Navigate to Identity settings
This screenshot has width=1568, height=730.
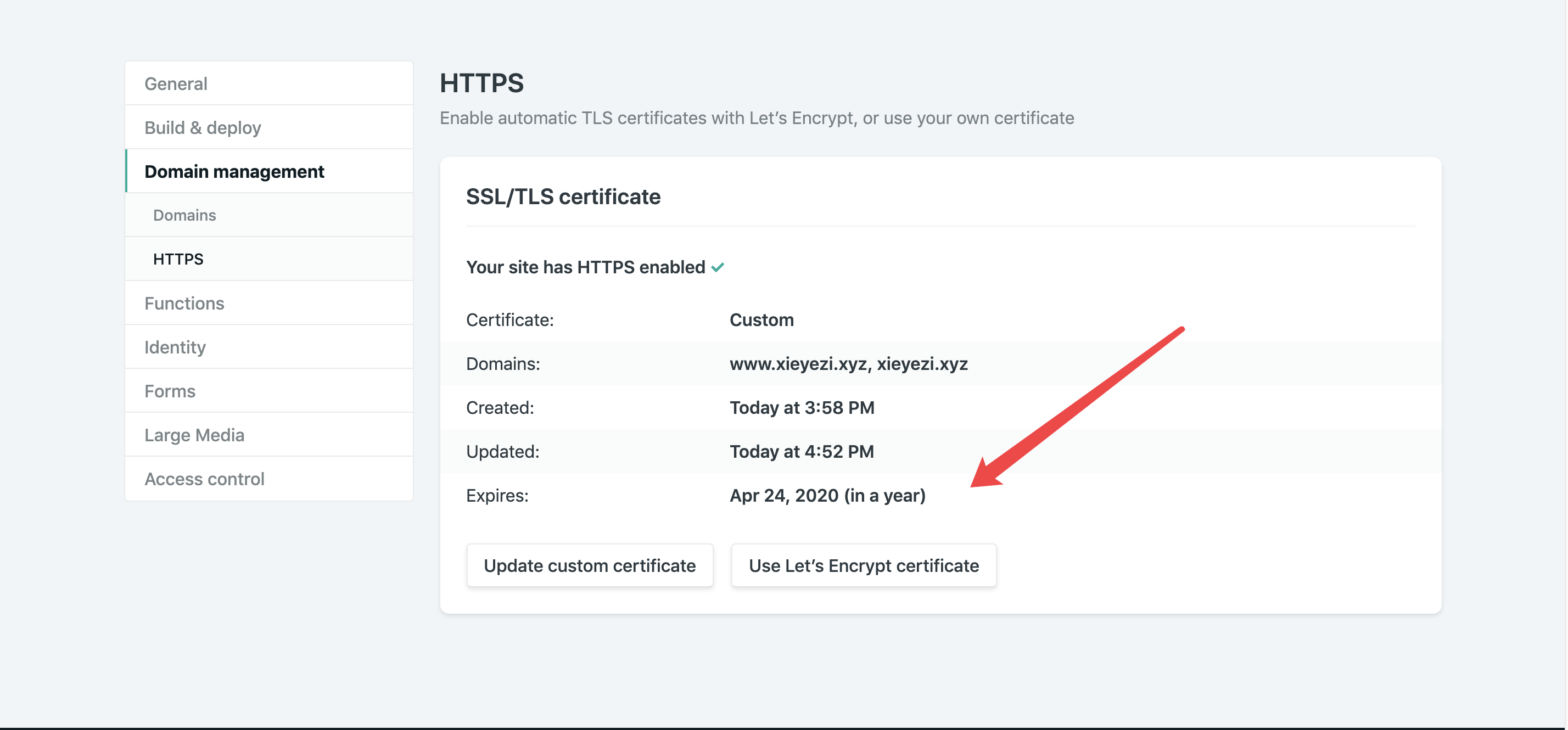175,347
